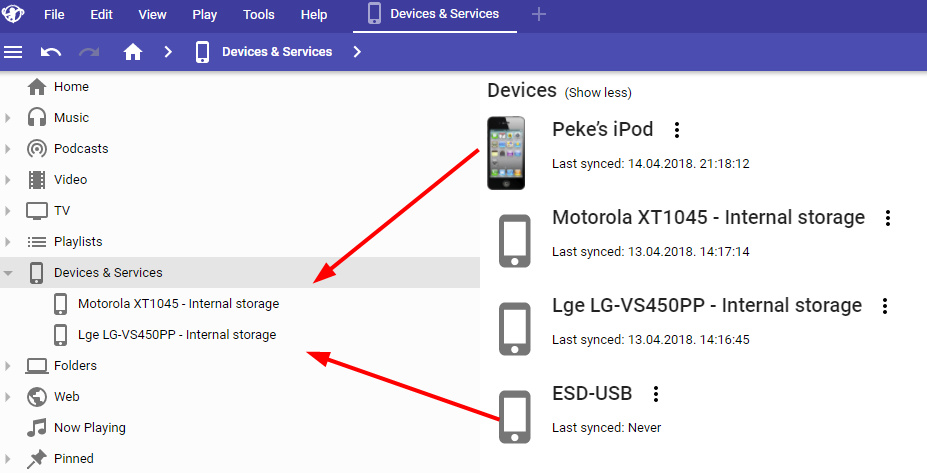Open three-dot menu for ESD-USB
Image resolution: width=927 pixels, height=473 pixels.
pos(656,394)
